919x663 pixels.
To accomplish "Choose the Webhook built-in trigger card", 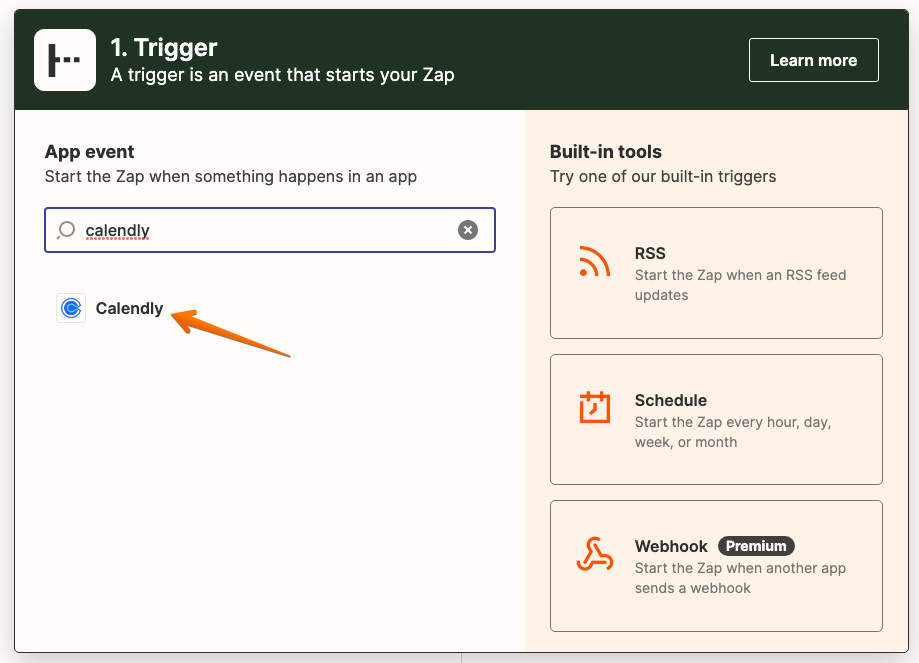I will tap(716, 566).
